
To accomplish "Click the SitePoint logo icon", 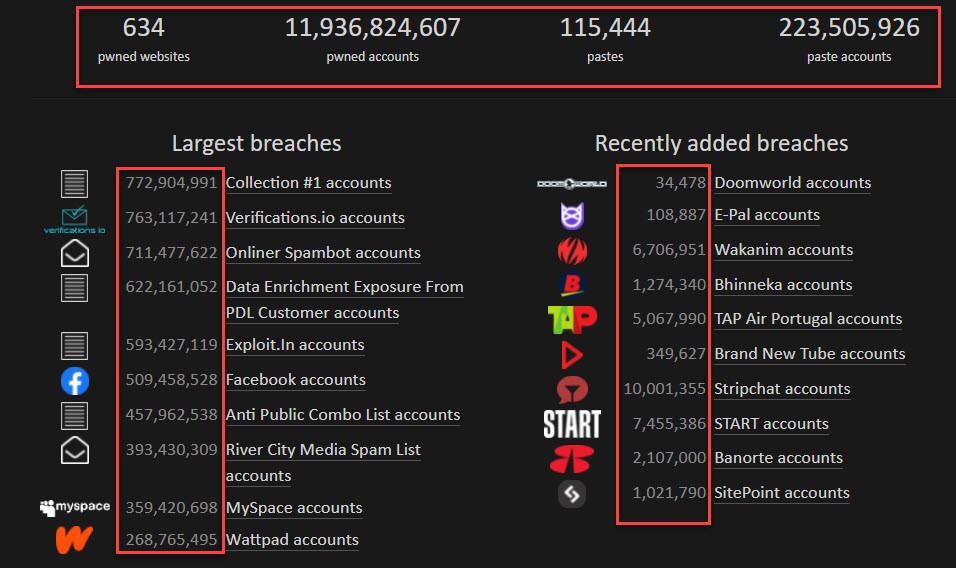I will 571,493.
